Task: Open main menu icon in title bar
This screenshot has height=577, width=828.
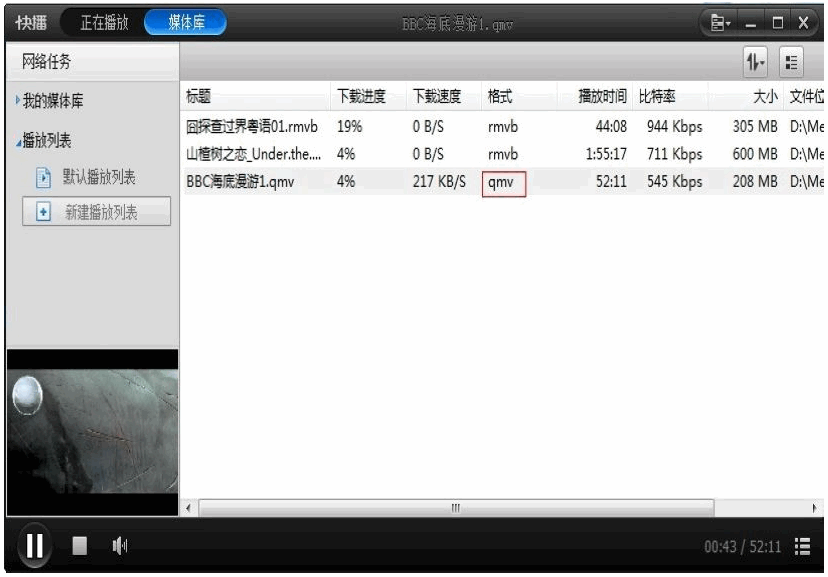Action: tap(720, 23)
